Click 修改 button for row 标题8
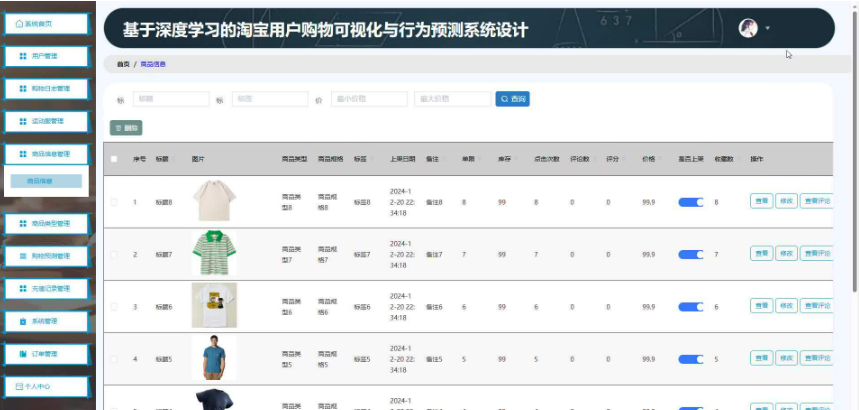The image size is (859, 410). click(x=786, y=201)
